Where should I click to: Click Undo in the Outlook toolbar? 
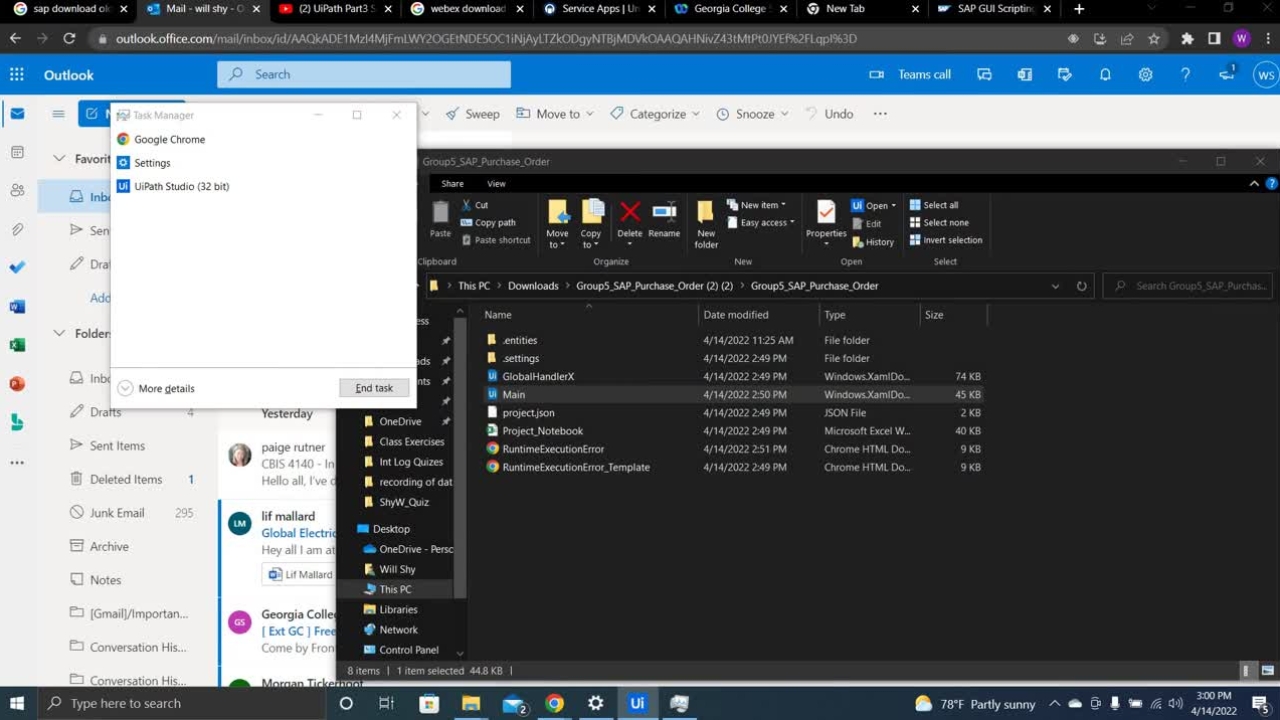click(x=829, y=114)
